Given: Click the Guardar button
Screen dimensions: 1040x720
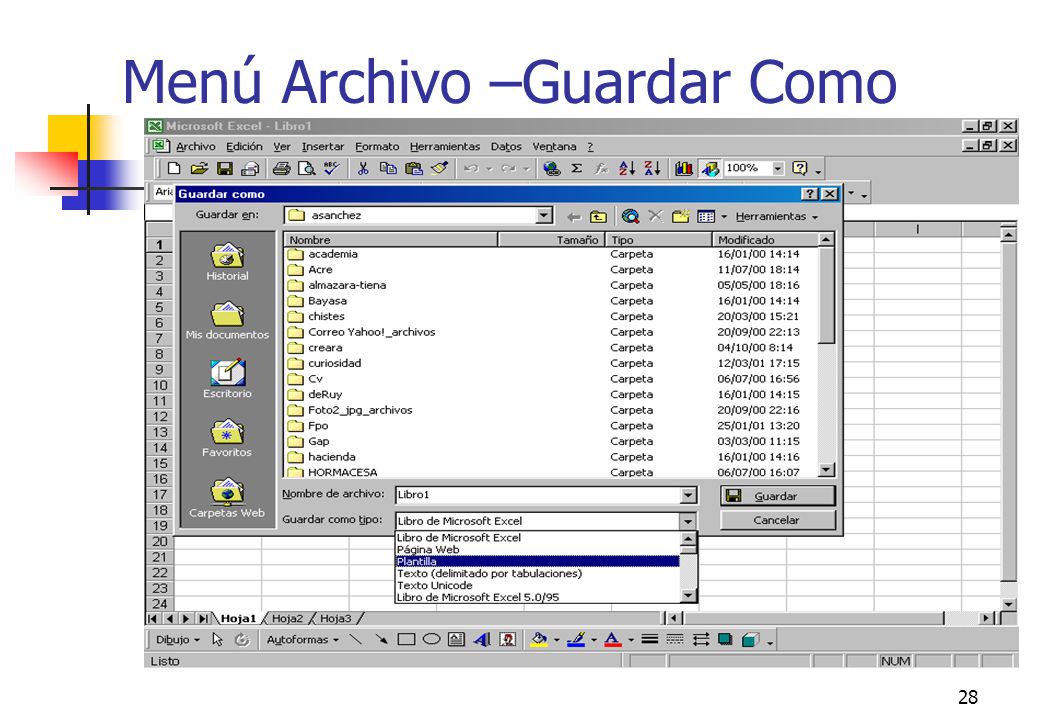Looking at the screenshot, I should click(x=777, y=496).
